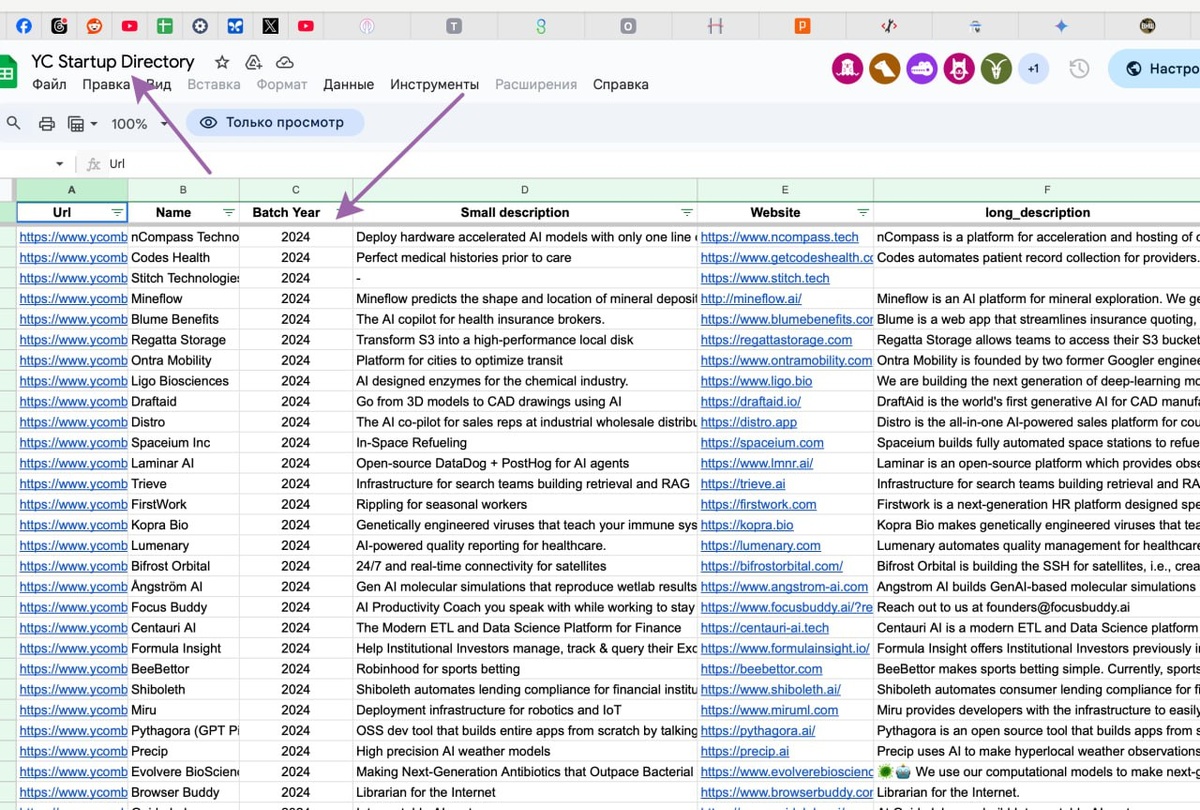Open the getcodeshealth website link
This screenshot has height=810, width=1200.
coord(787,258)
